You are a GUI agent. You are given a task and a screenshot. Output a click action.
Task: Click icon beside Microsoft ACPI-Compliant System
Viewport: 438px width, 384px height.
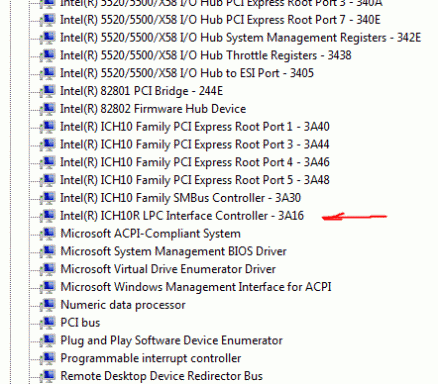click(48, 233)
